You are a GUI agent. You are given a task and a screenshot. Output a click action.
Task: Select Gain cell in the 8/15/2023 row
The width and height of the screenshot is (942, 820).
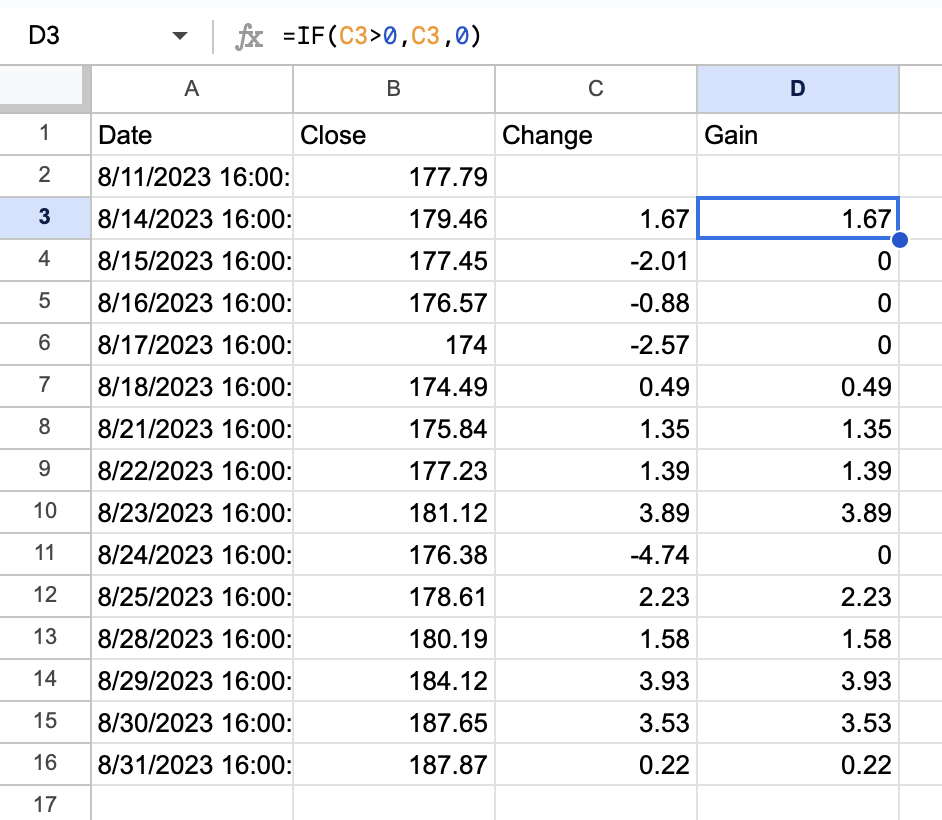click(x=798, y=261)
